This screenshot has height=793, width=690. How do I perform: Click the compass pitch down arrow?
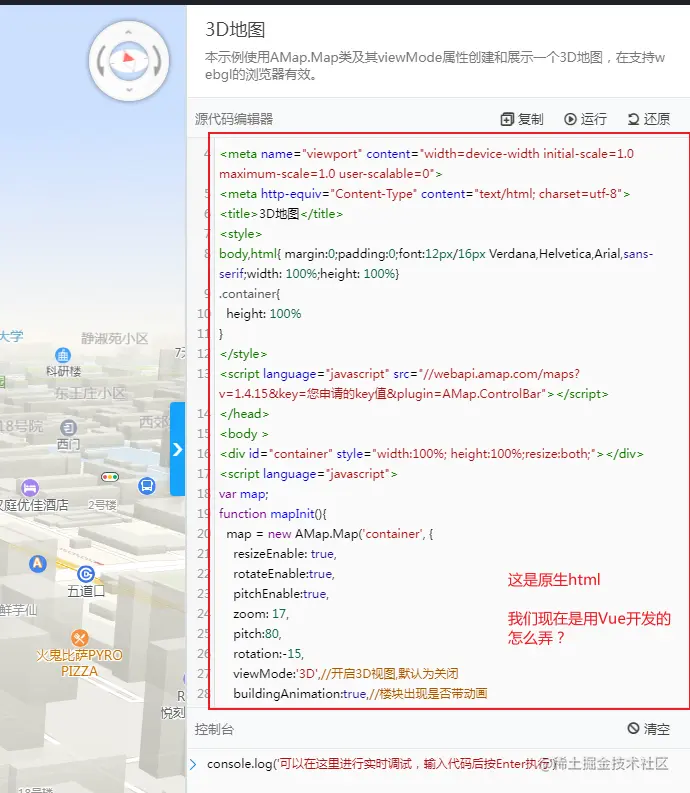[127, 91]
